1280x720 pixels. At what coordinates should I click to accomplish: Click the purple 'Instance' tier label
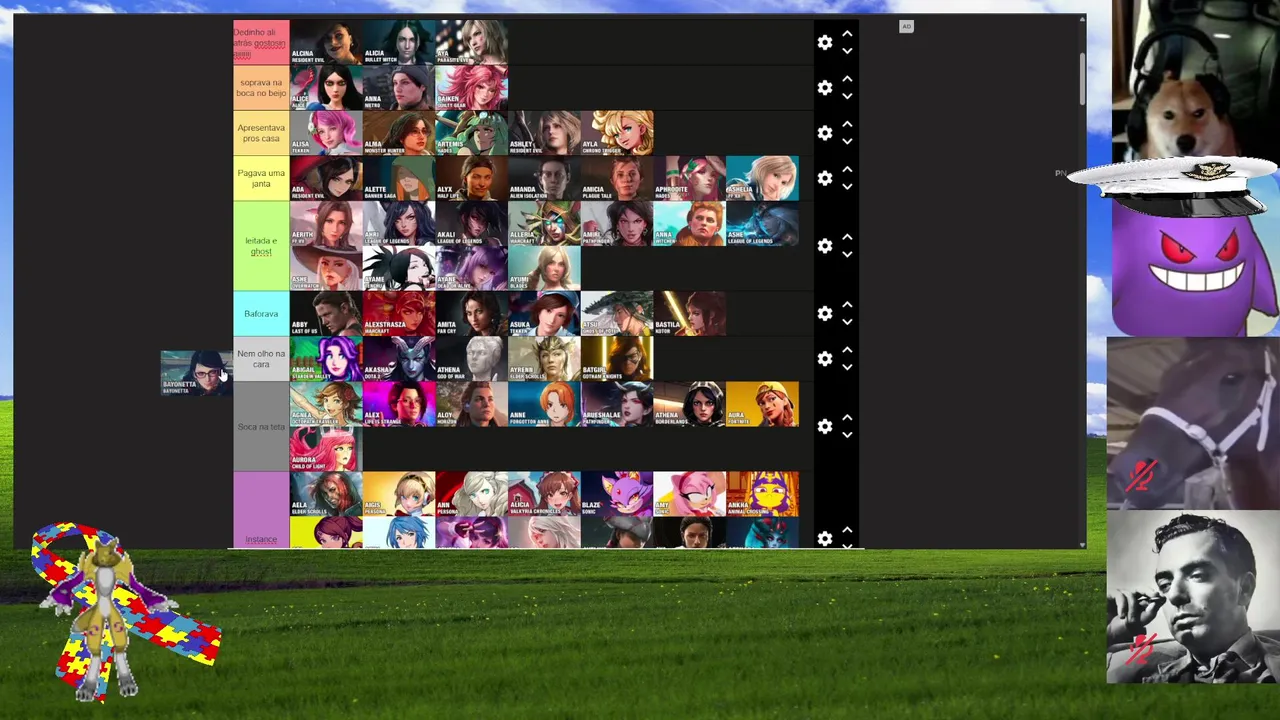click(x=261, y=510)
